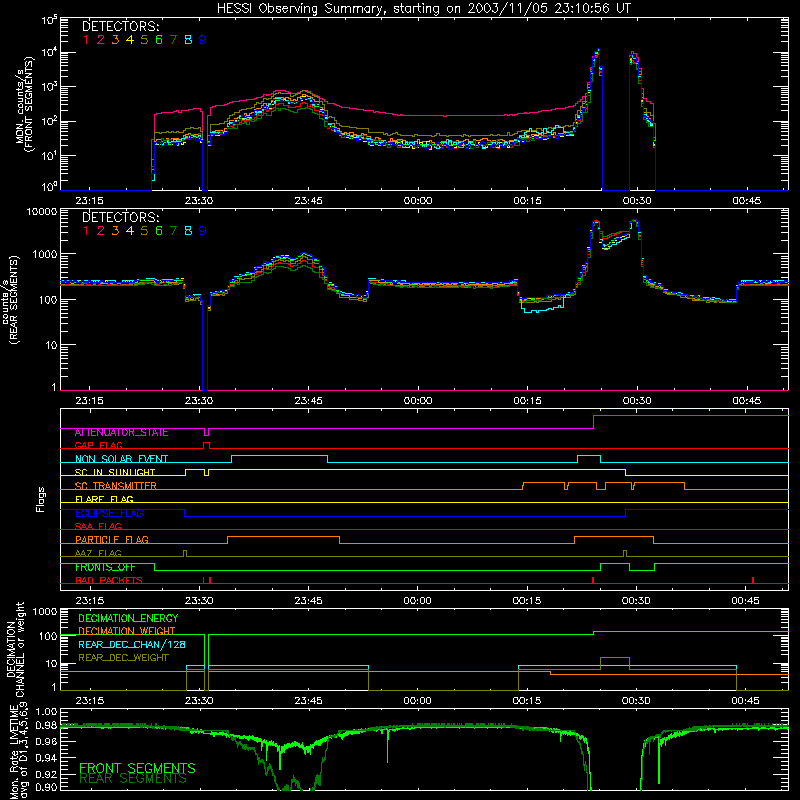
Task: Click the SC_TRANSMITTER flag label
Action: point(116,486)
